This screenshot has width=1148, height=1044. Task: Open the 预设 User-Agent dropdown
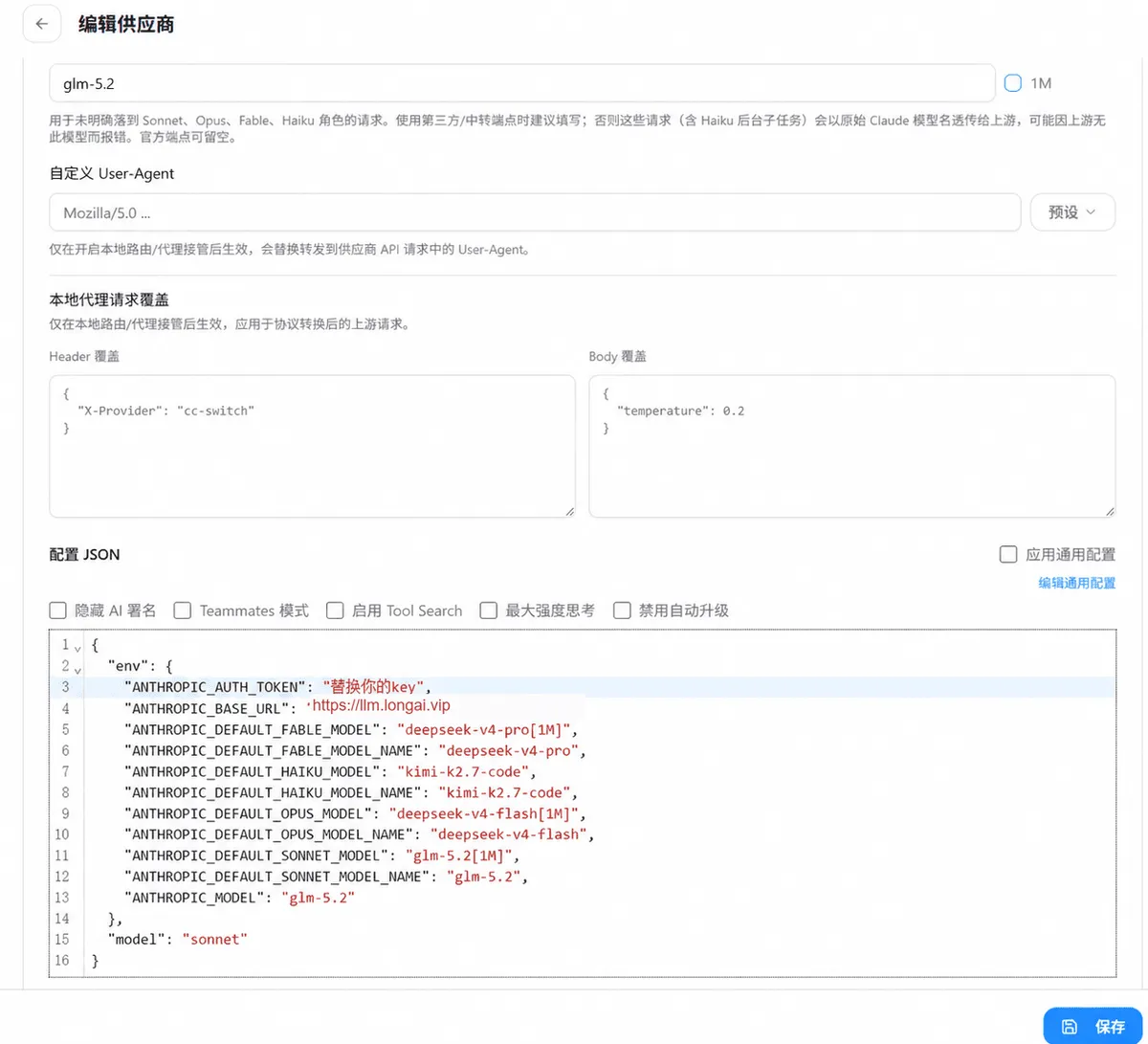click(1072, 212)
